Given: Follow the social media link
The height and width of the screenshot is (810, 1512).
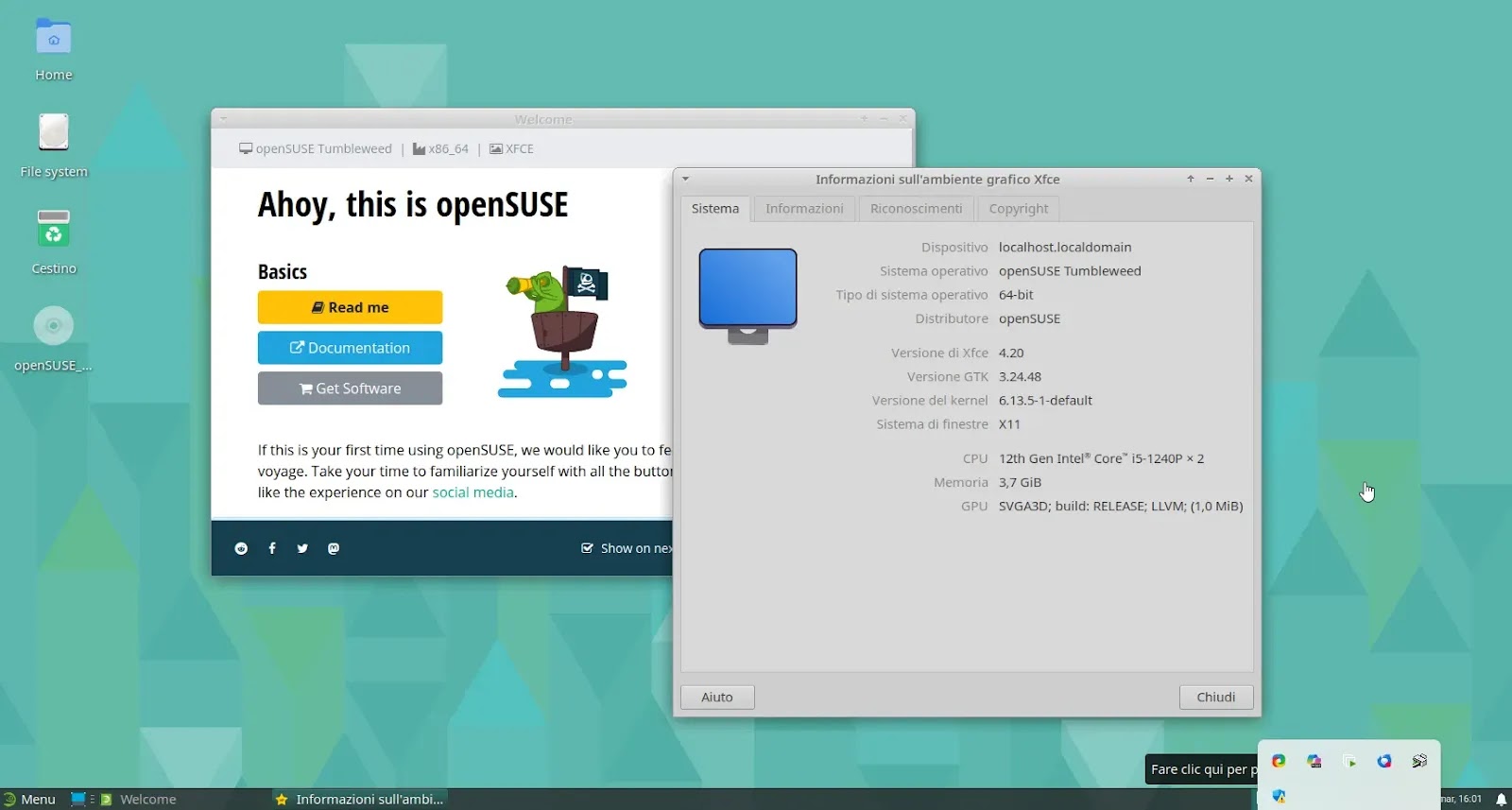Looking at the screenshot, I should (472, 492).
